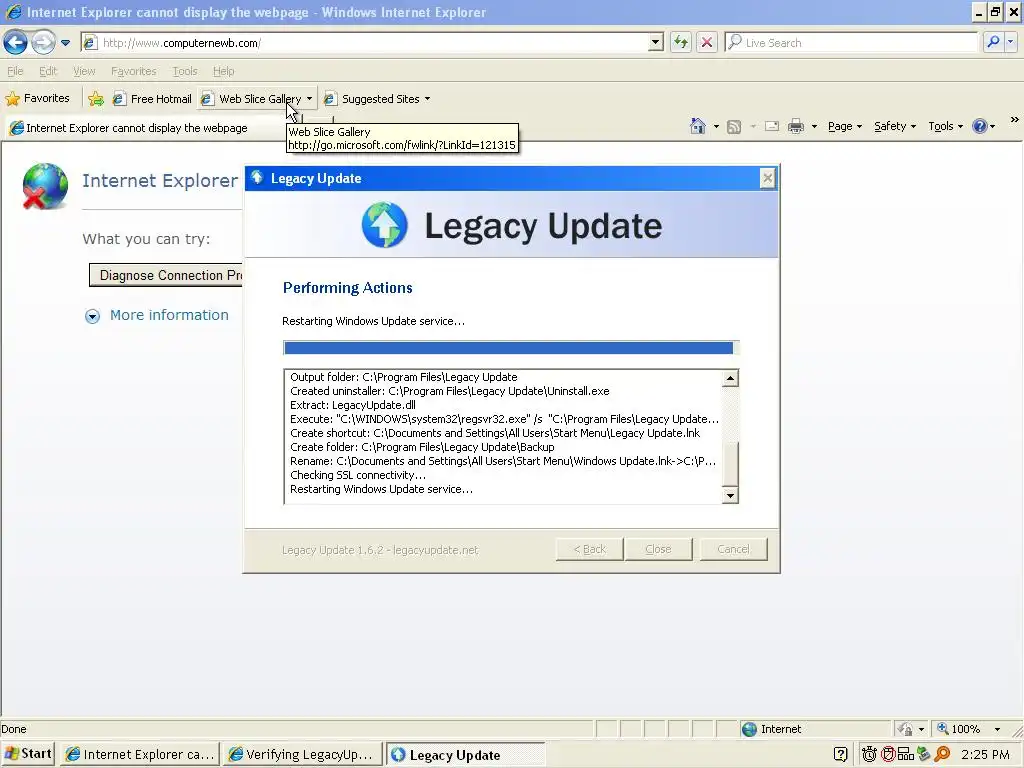Click the alarm clock tray icon
Screen dimensions: 1024x768
pyautogui.click(x=869, y=754)
